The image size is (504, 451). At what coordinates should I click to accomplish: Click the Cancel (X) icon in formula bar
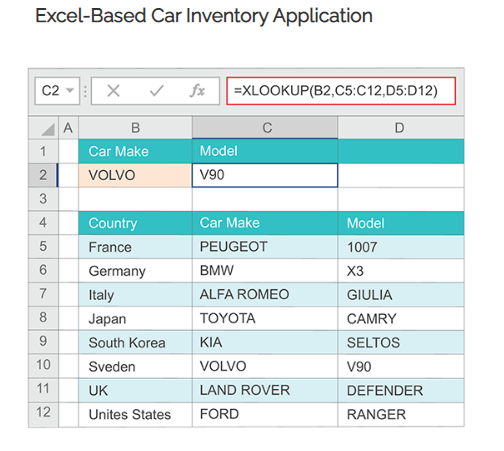113,91
